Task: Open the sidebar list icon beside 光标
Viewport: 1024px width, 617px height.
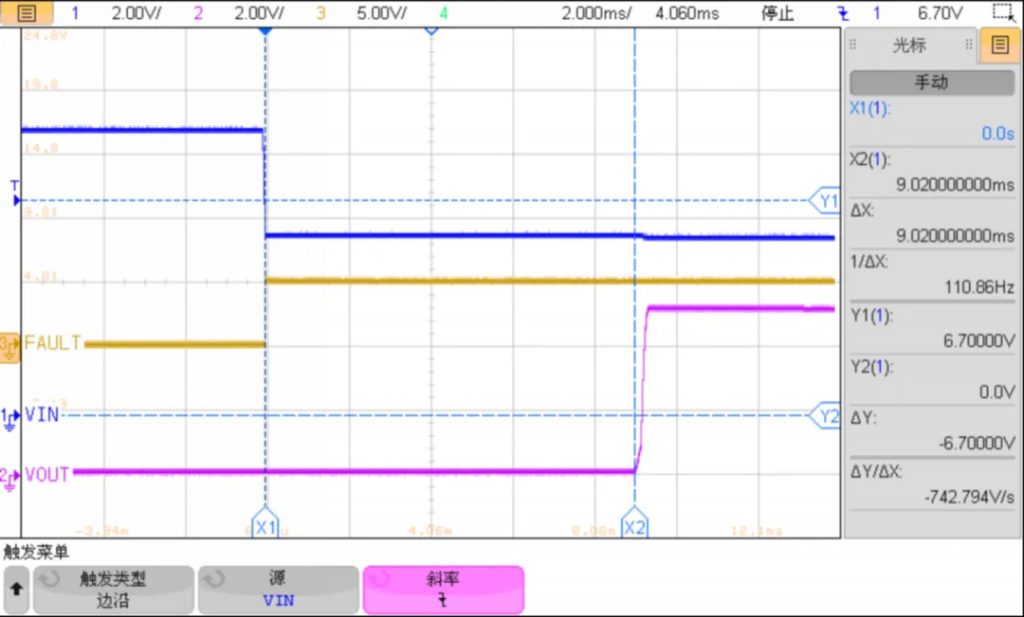Action: point(999,45)
